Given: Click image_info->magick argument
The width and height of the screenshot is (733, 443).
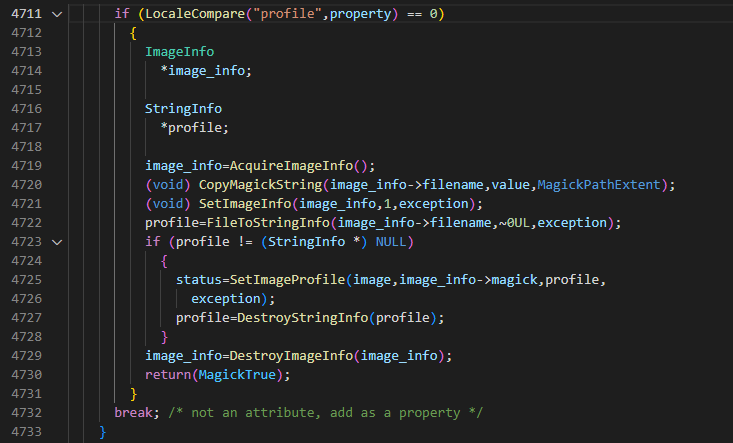Looking at the screenshot, I should click(468, 280).
